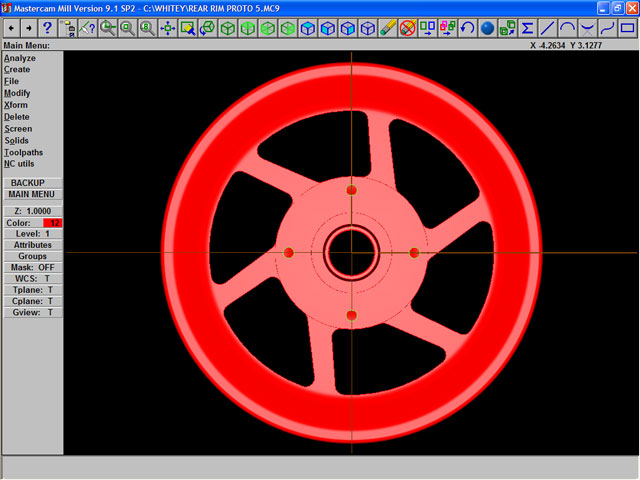Toggle the Mask: OFF setting
Viewport: 640px width, 480px height.
click(32, 267)
